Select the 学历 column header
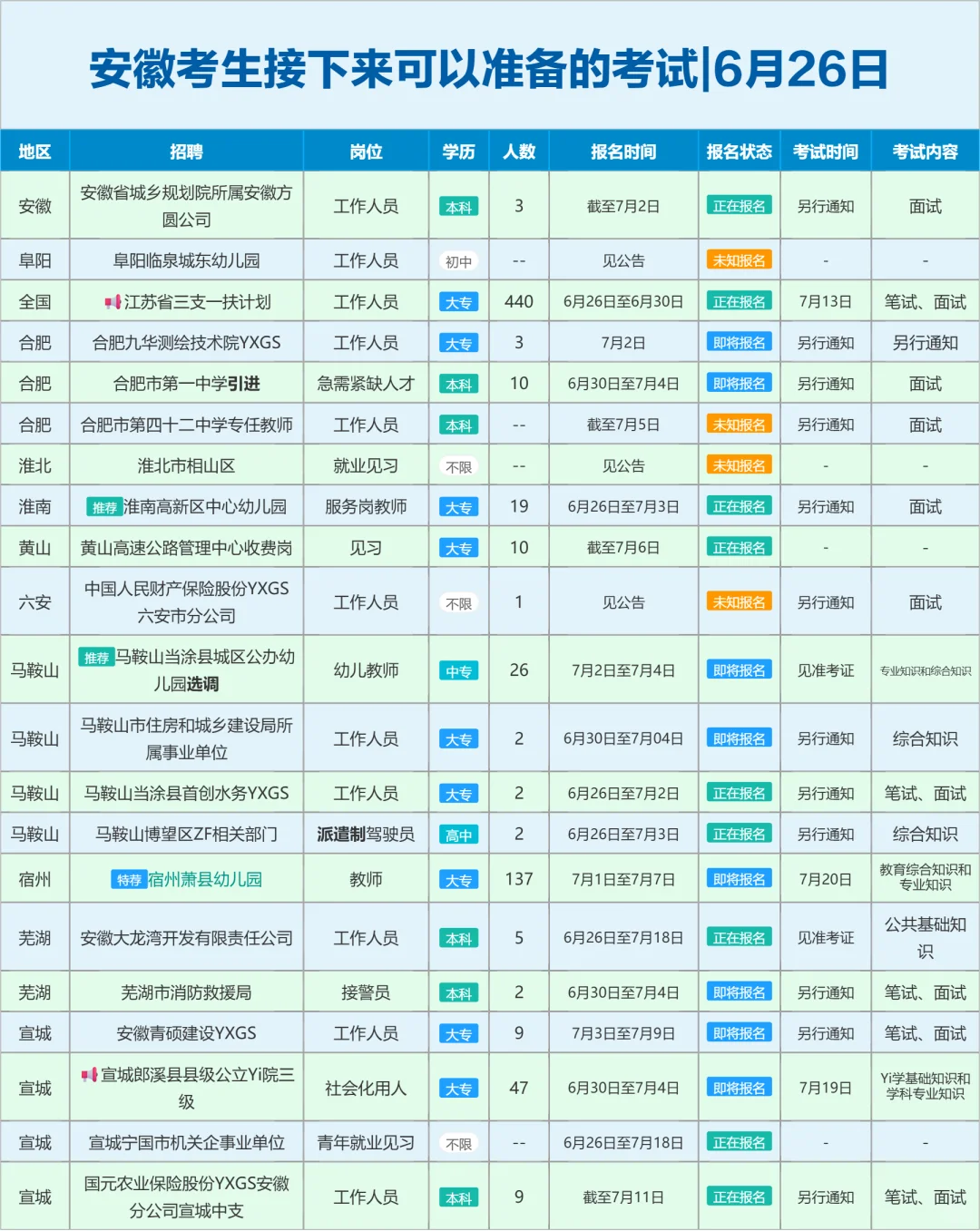This screenshot has width=980, height=1231. 458,151
